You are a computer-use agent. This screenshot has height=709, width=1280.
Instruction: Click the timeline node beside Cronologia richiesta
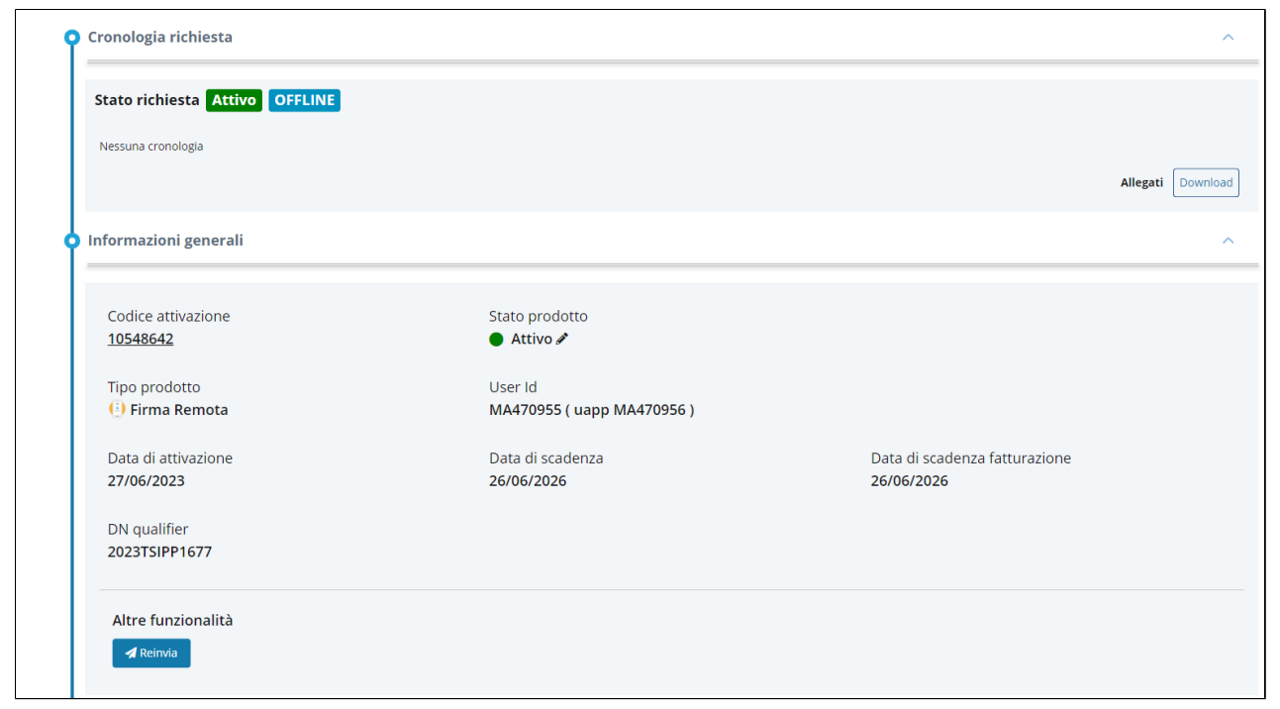71,37
